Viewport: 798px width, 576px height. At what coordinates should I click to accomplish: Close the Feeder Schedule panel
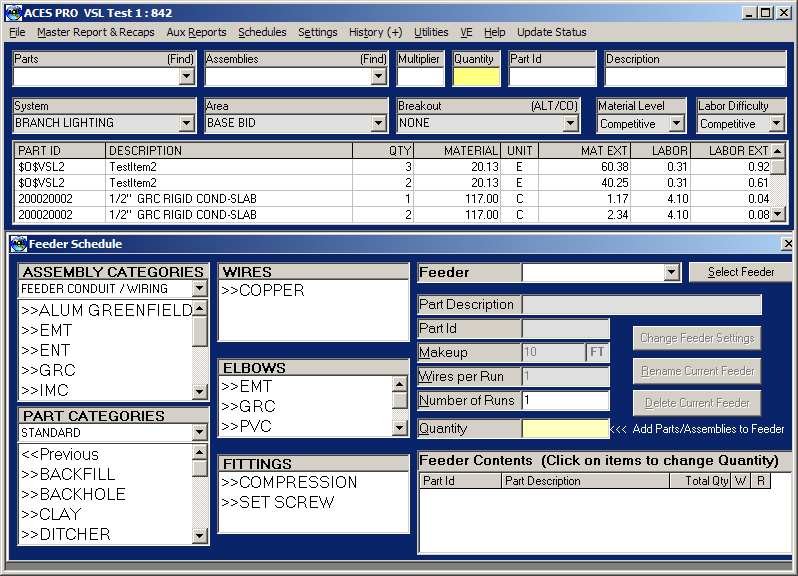pos(787,244)
